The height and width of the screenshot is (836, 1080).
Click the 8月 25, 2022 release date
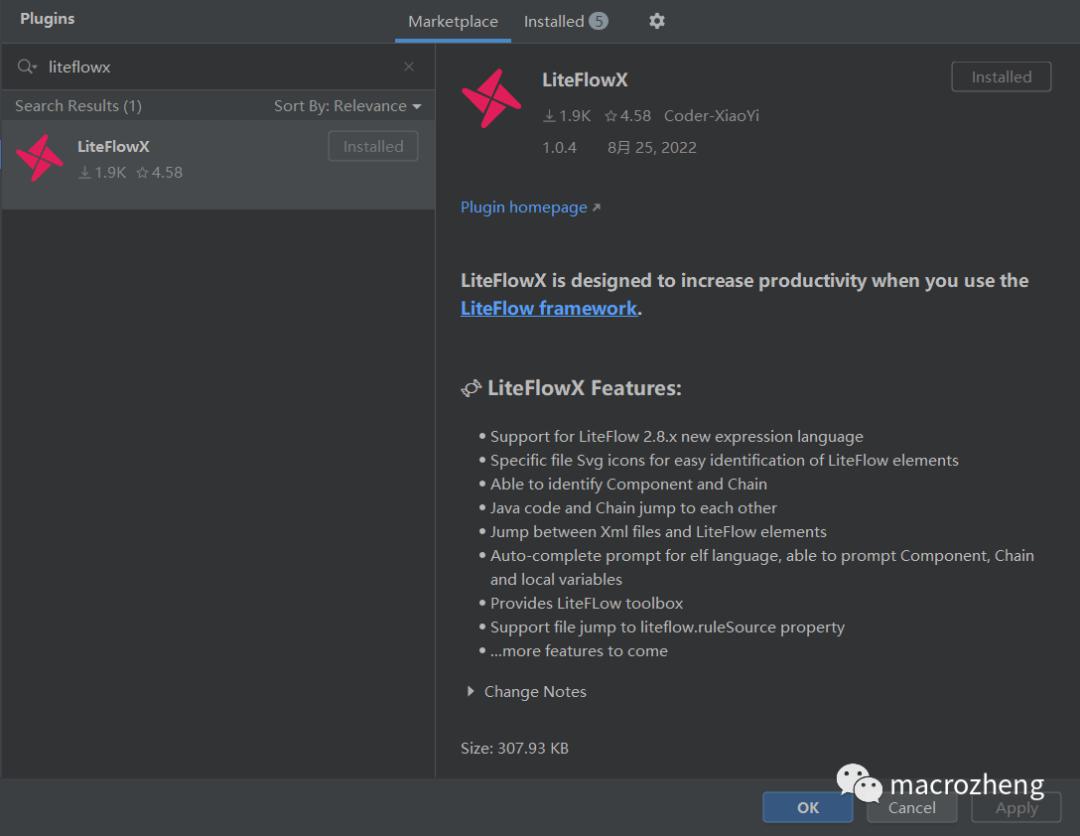[x=652, y=147]
